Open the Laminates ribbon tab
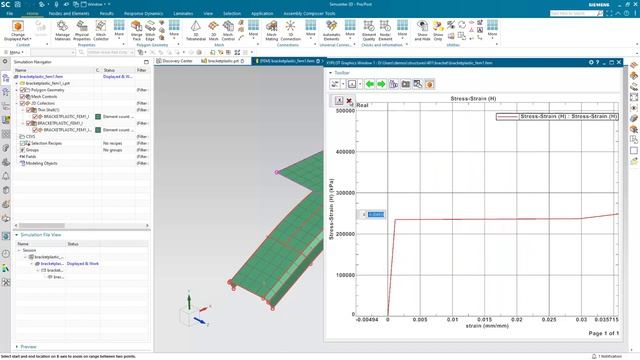The width and height of the screenshot is (640, 360). click(183, 13)
